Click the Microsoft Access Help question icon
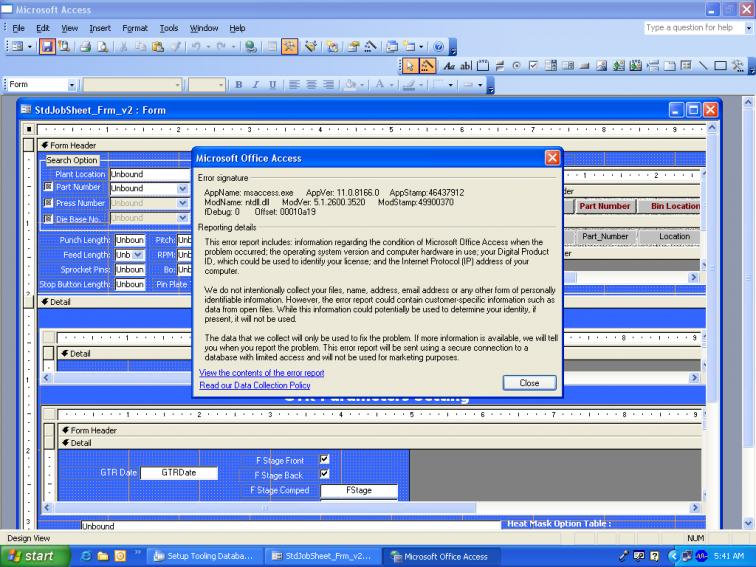756x567 pixels. (438, 47)
